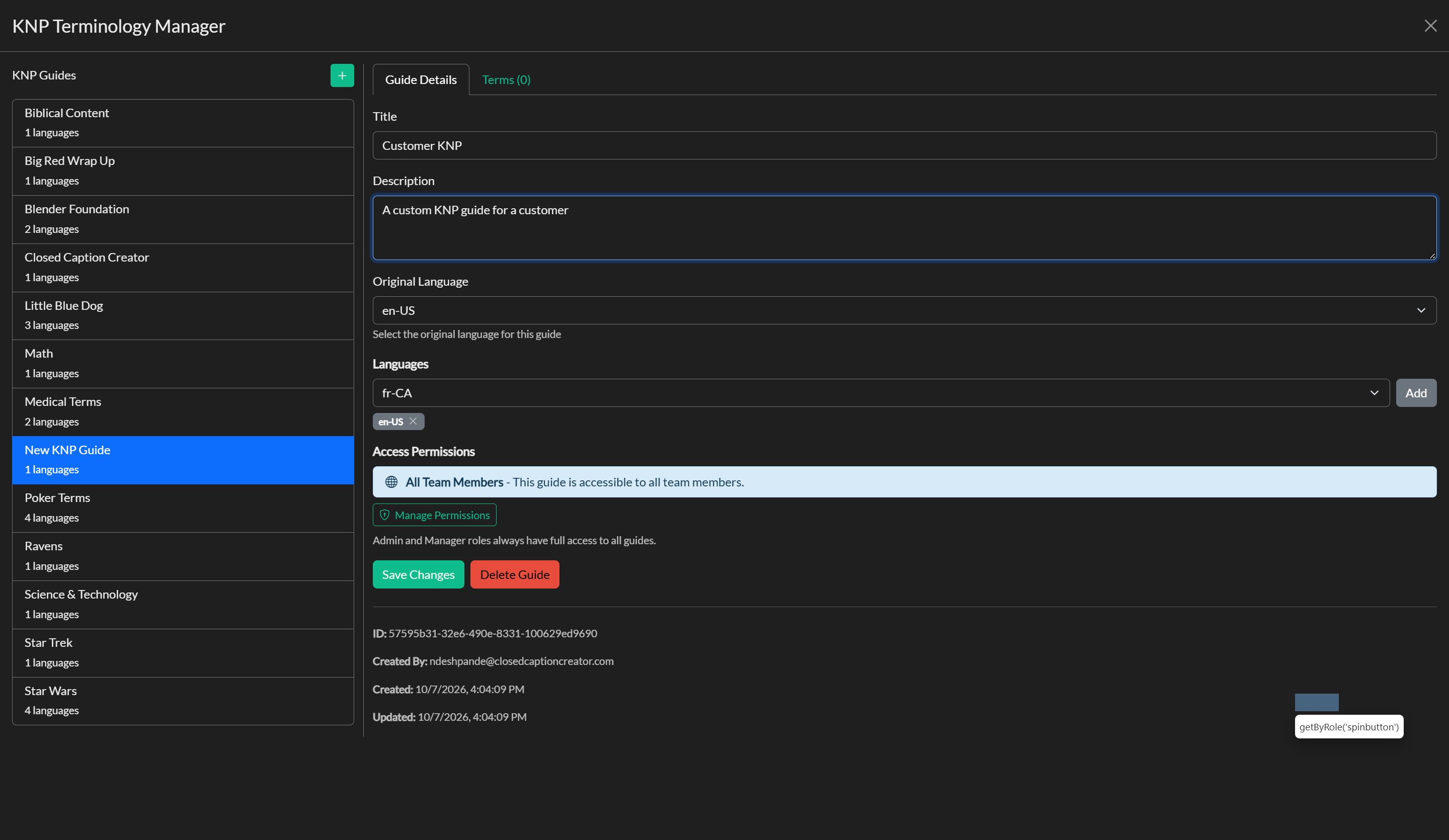1449x840 pixels.
Task: Select the Star Trek guide
Action: click(x=183, y=653)
